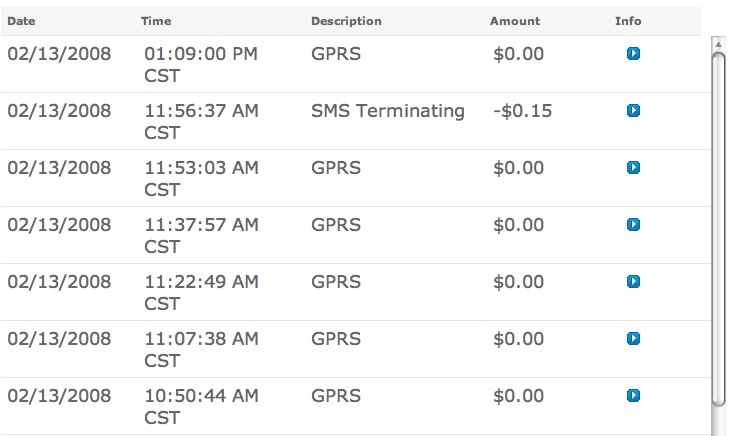
Task: Click the Date column header
Action: click(21, 21)
